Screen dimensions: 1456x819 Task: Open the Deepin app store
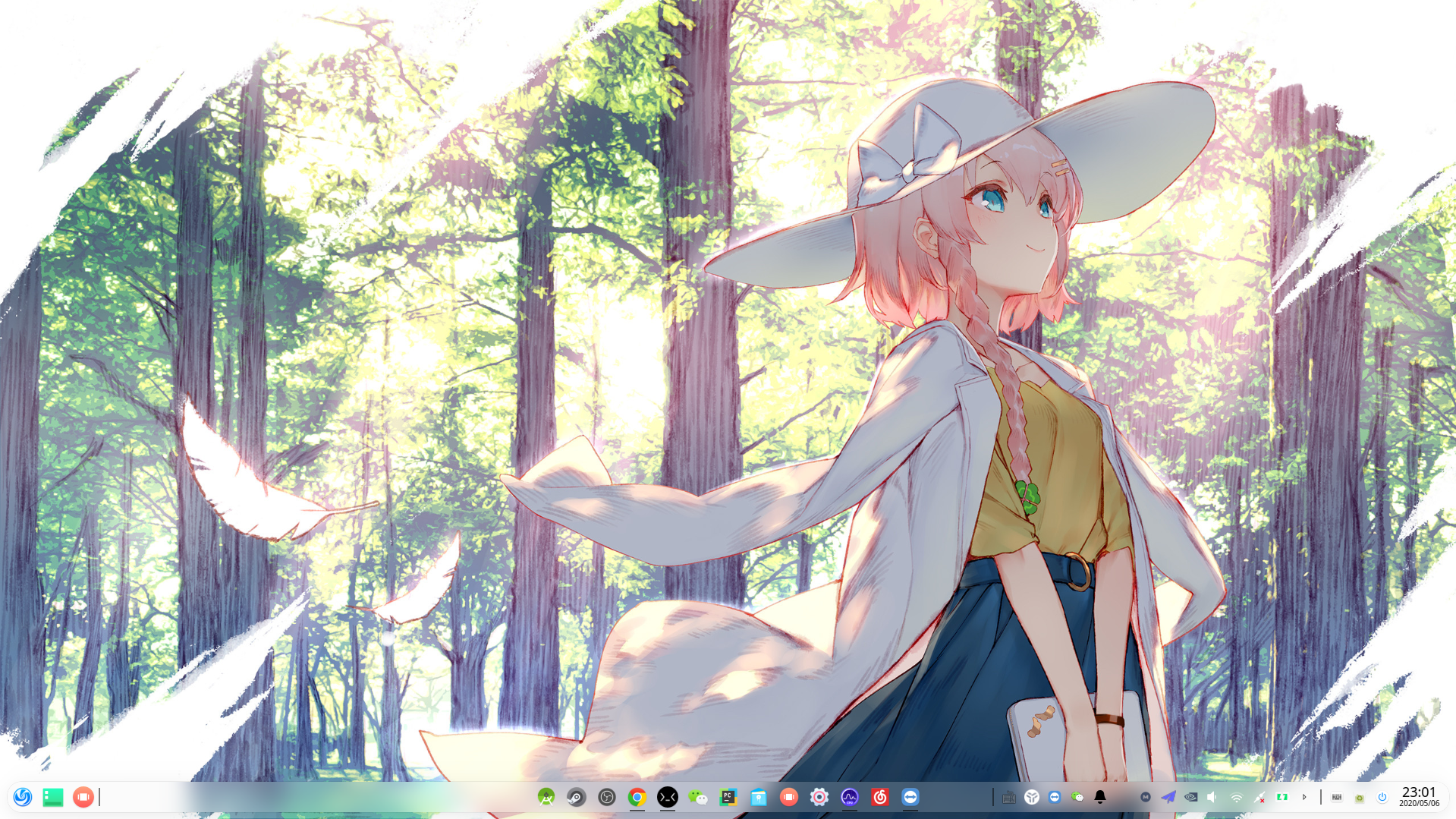point(759,797)
